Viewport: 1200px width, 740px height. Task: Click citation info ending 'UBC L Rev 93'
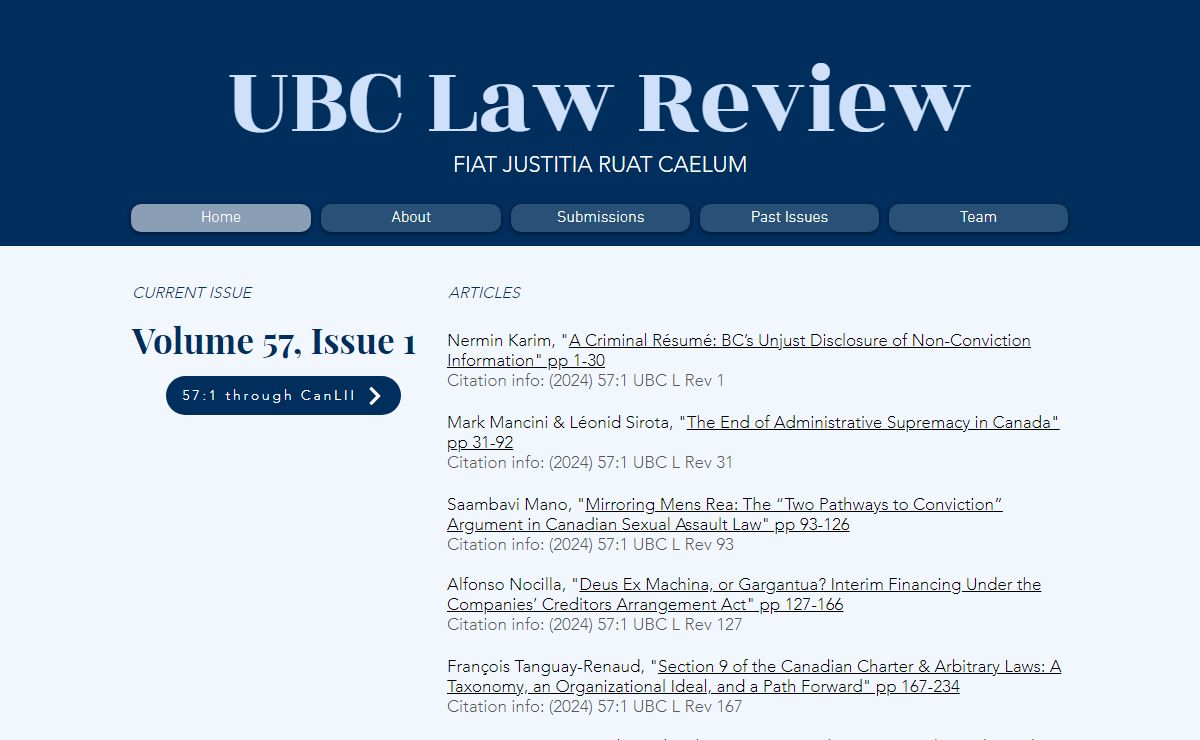coord(589,545)
